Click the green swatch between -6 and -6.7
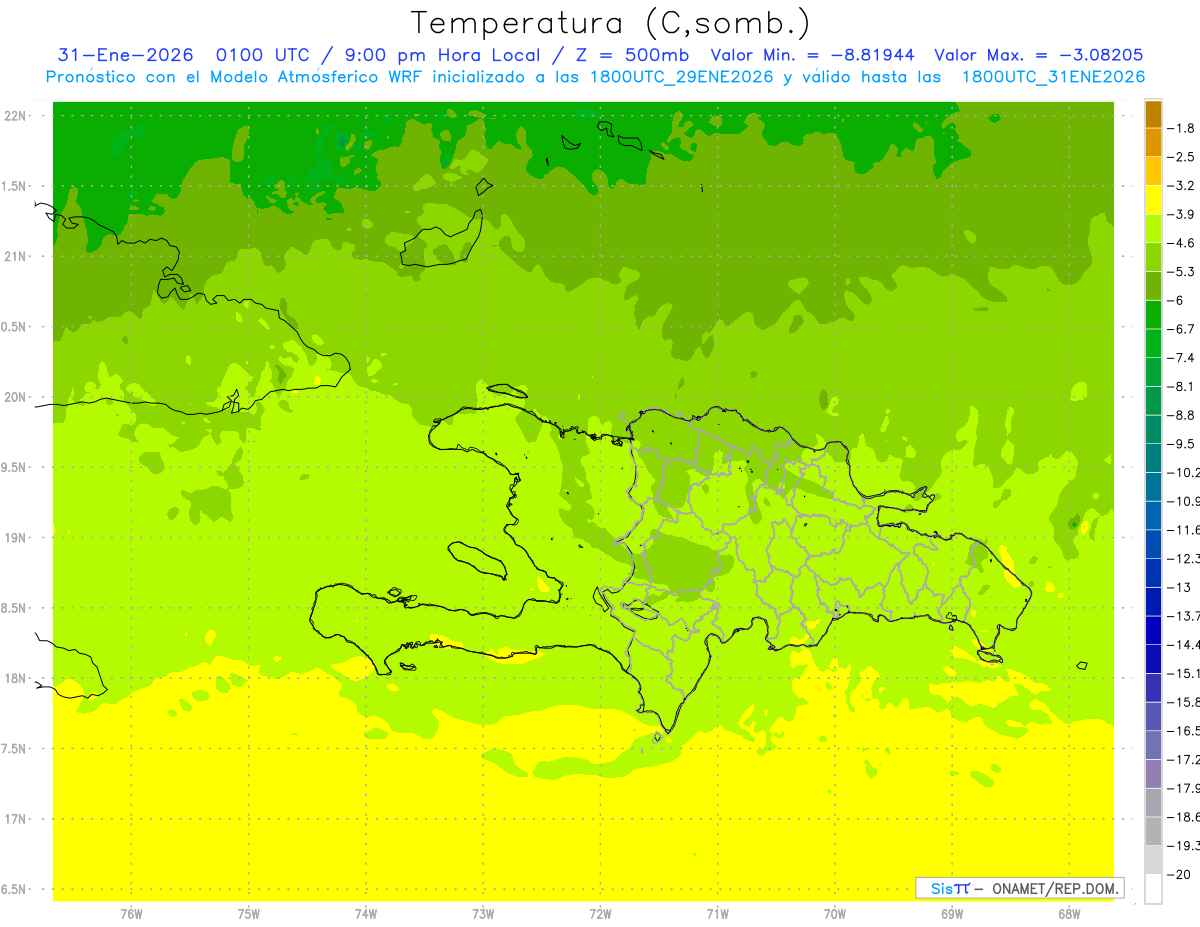 coord(1153,315)
